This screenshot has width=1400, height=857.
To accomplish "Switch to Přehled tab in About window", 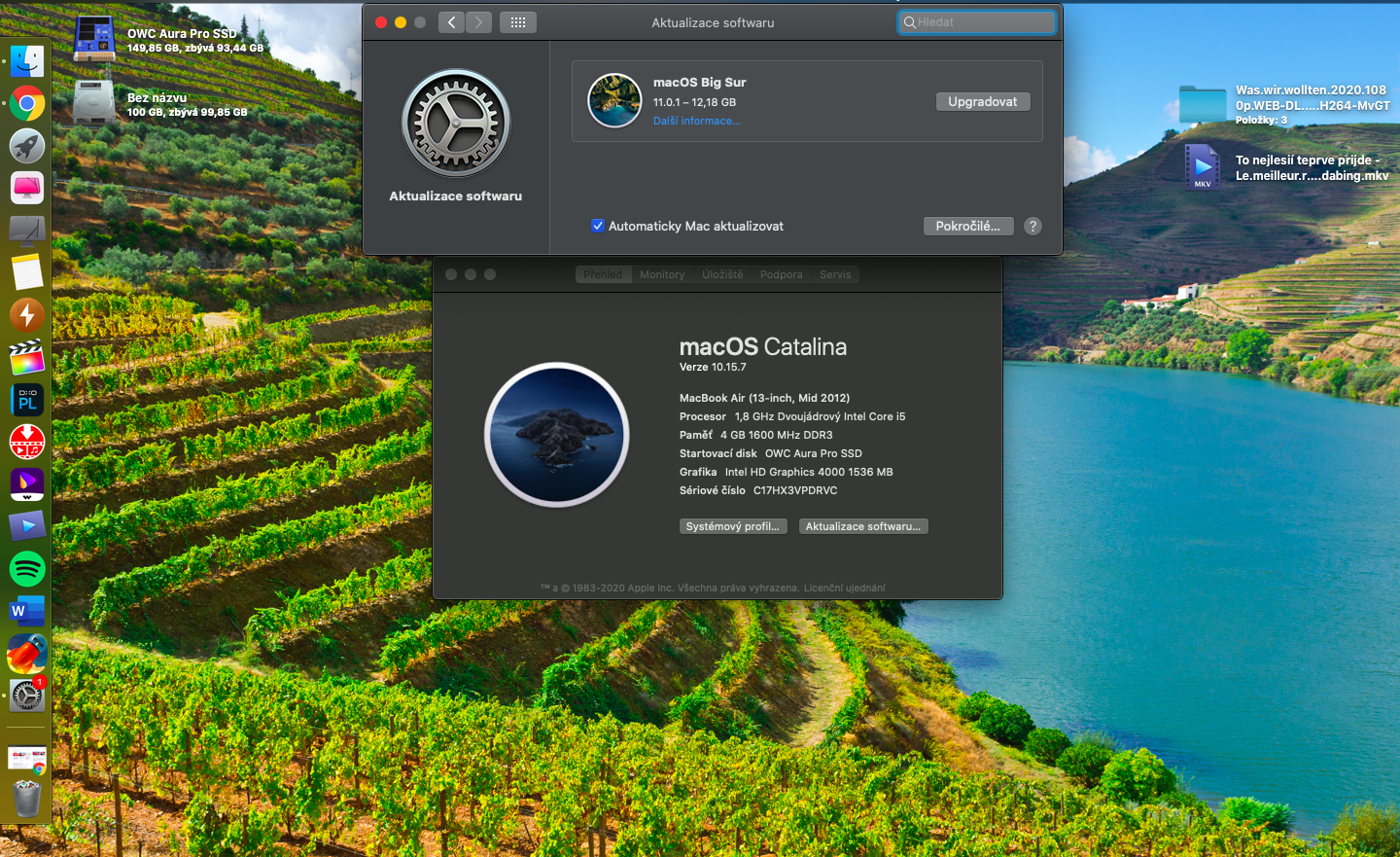I will tap(604, 274).
